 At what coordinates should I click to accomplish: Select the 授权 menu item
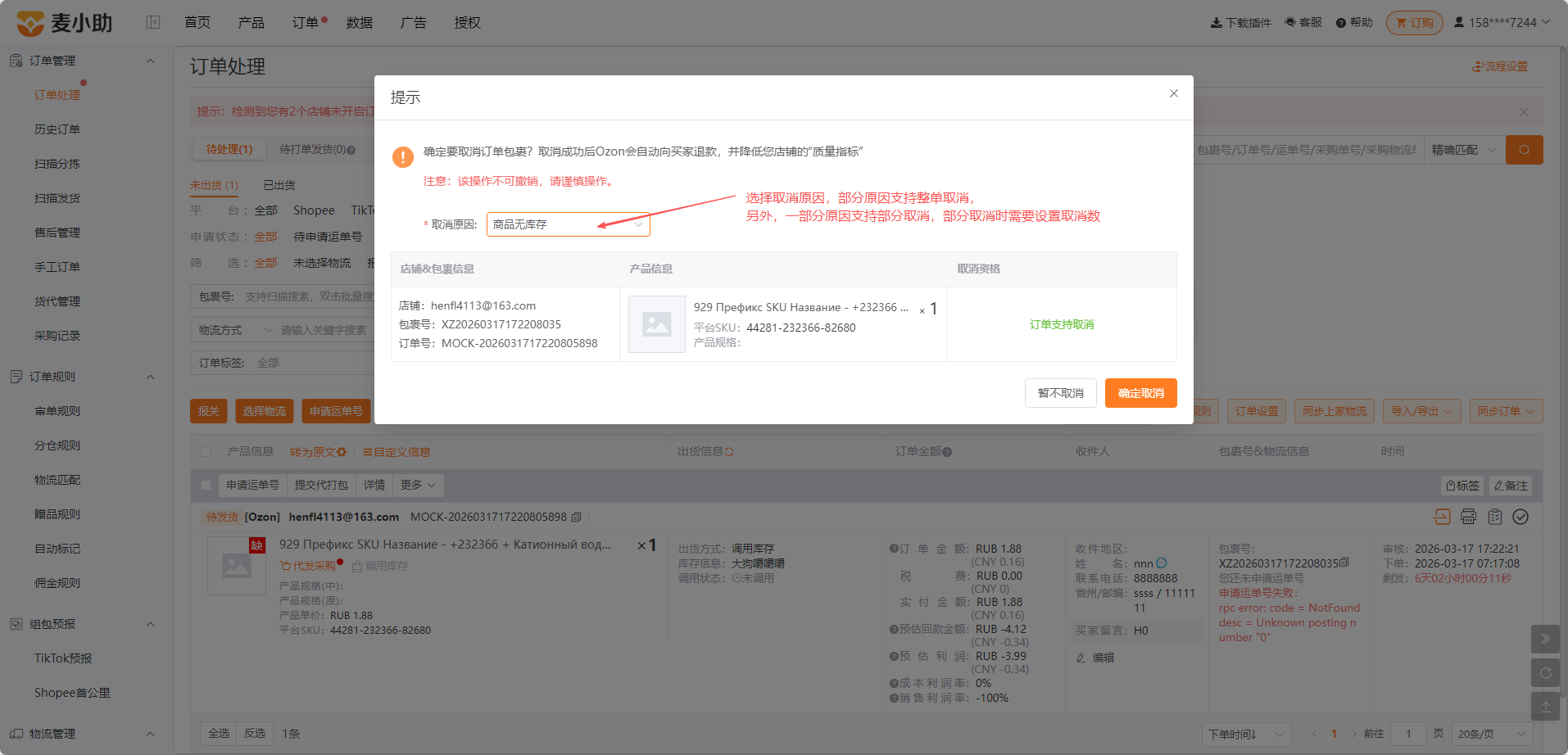click(x=468, y=22)
